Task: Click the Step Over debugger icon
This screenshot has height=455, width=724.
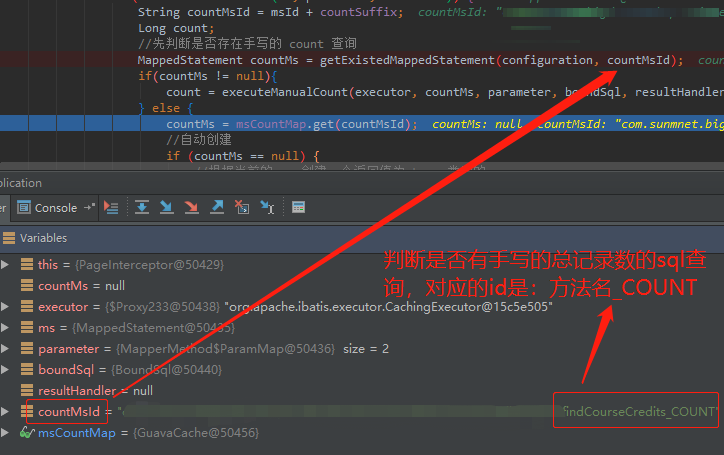Action: tap(142, 207)
